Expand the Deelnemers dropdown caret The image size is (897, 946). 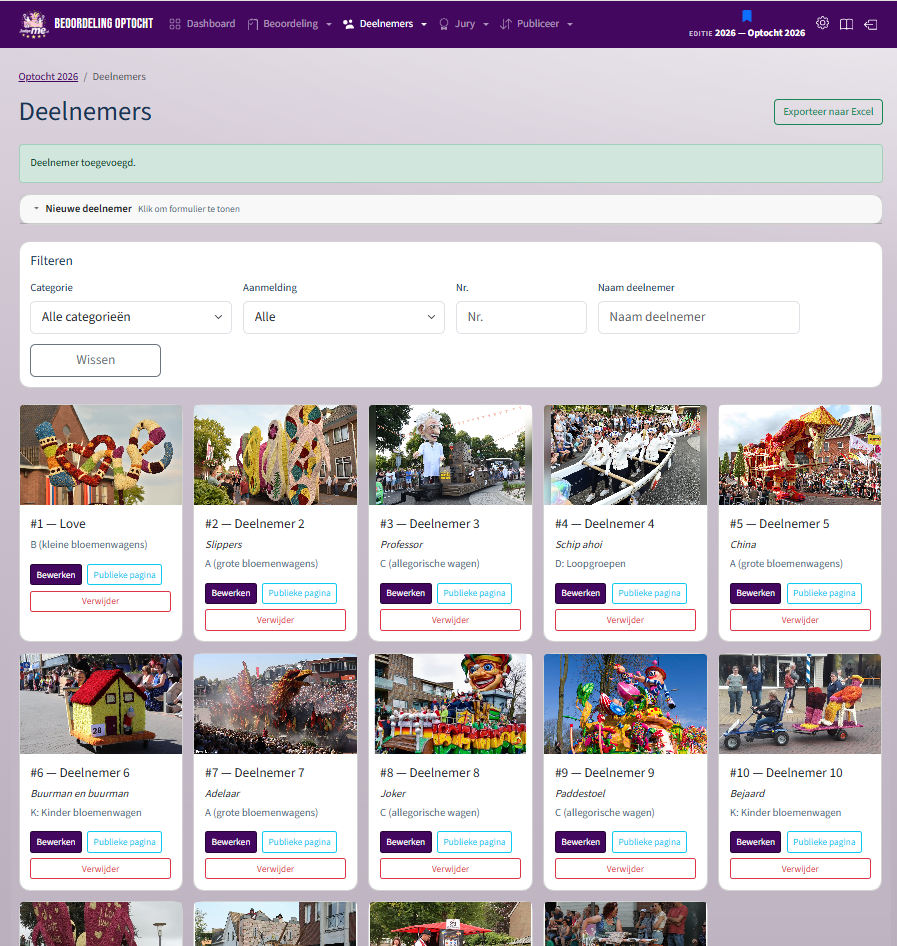pos(424,25)
